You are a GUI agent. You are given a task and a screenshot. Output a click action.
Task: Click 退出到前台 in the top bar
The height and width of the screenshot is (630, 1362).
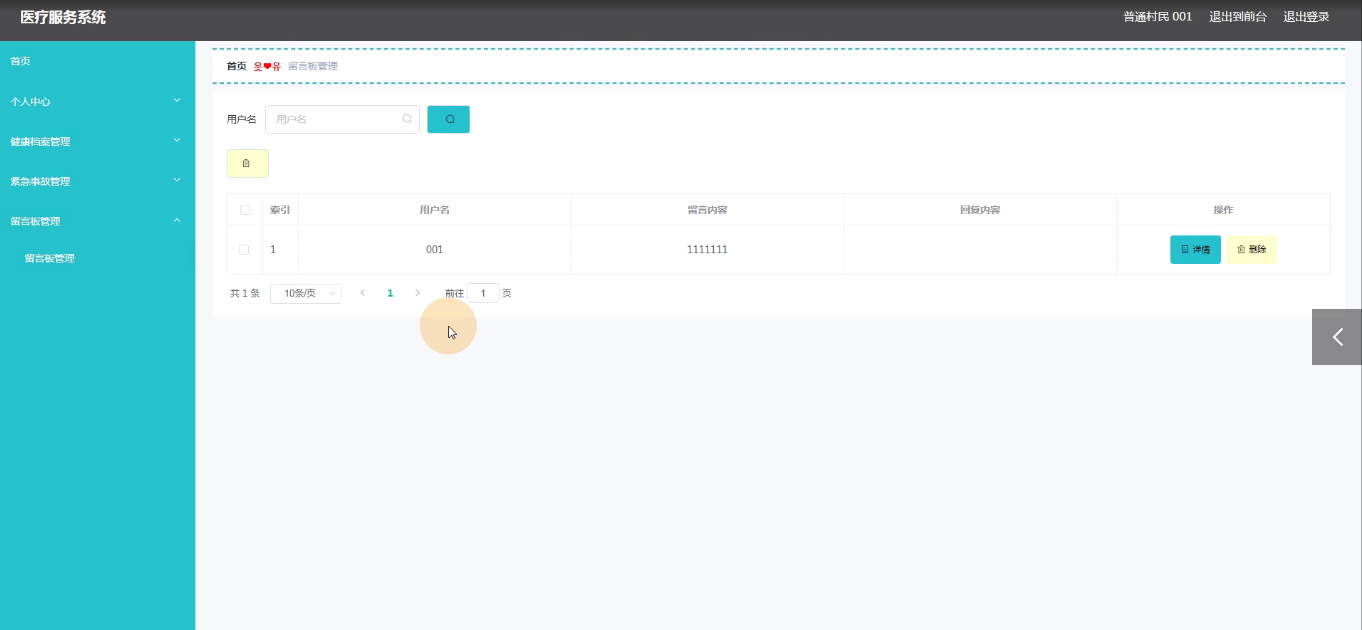click(x=1237, y=17)
